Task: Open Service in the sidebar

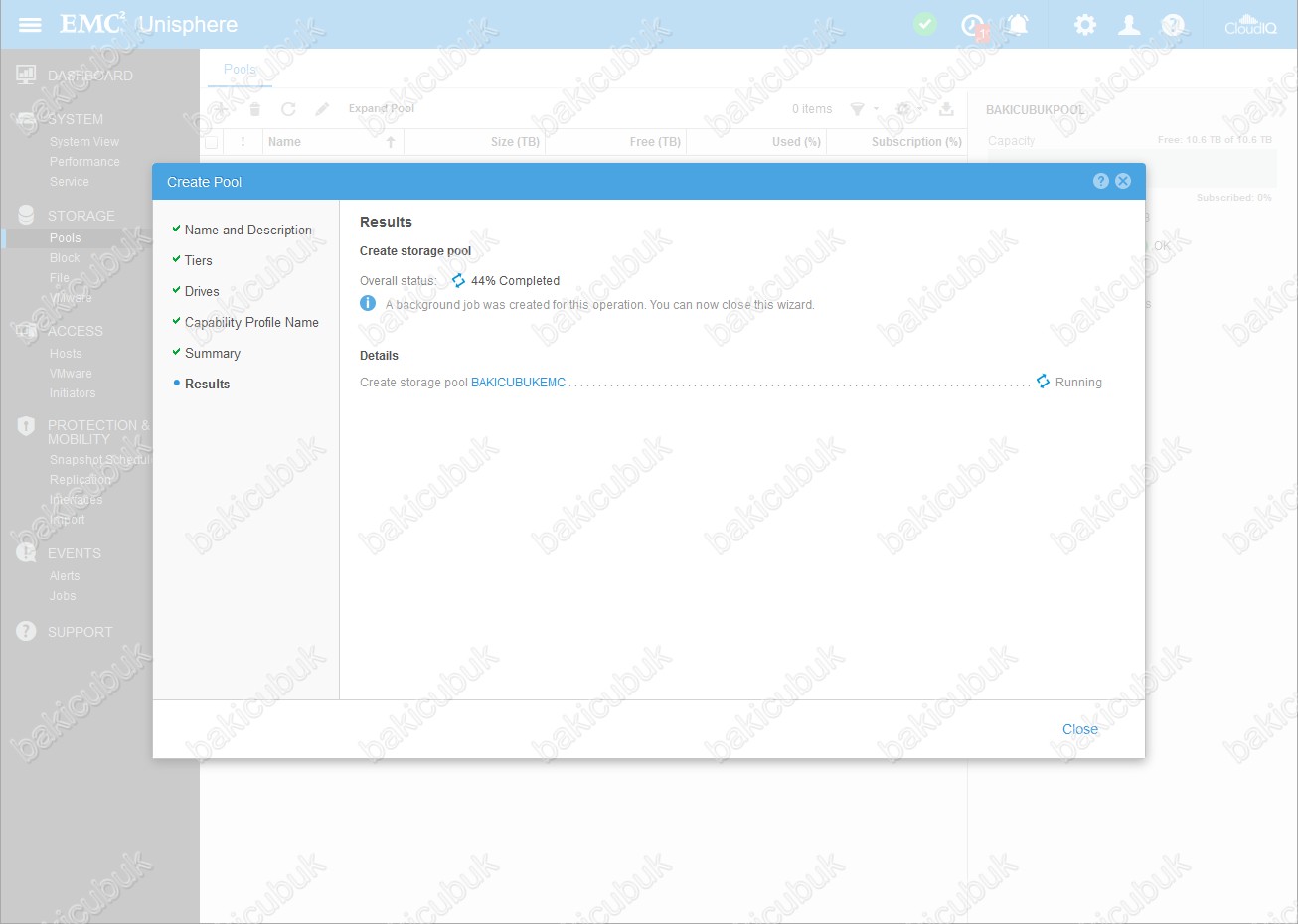Action: pos(70,182)
